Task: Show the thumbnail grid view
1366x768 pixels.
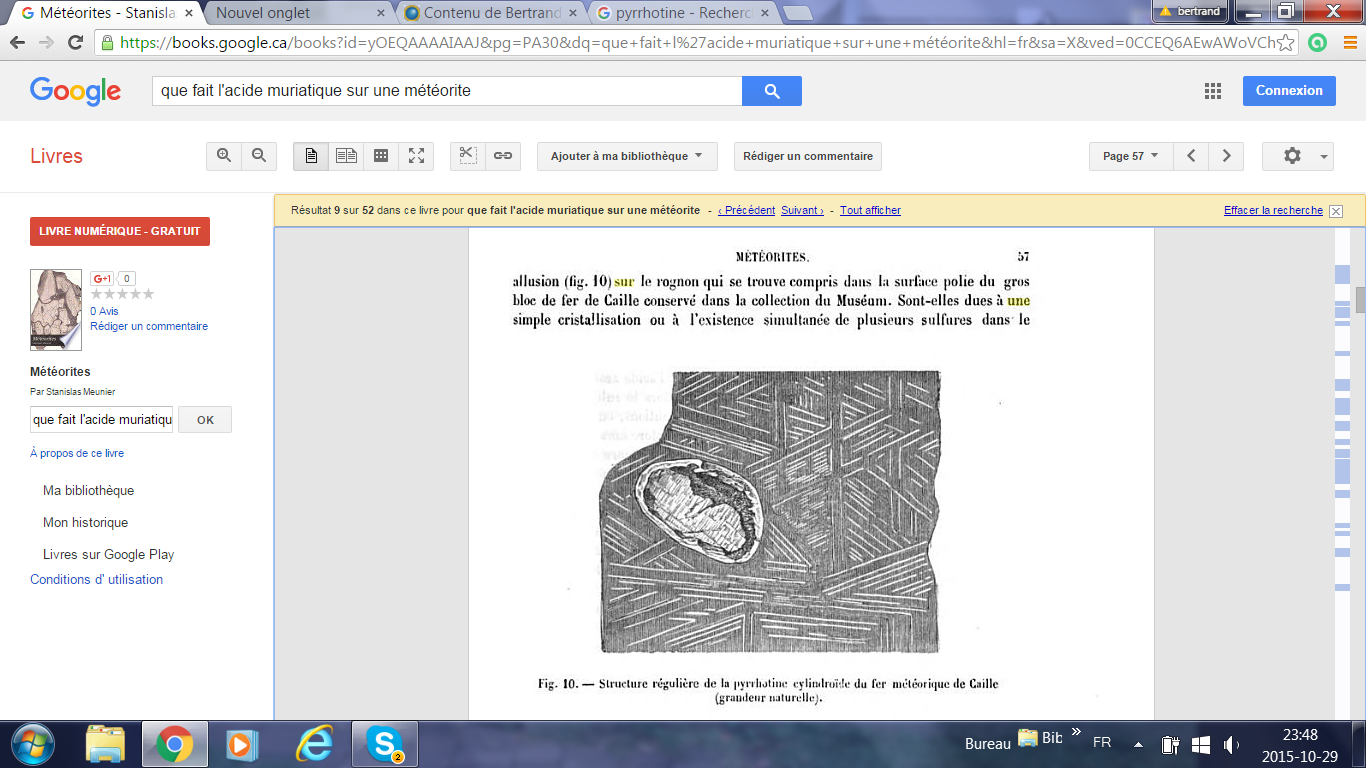Action: 381,156
